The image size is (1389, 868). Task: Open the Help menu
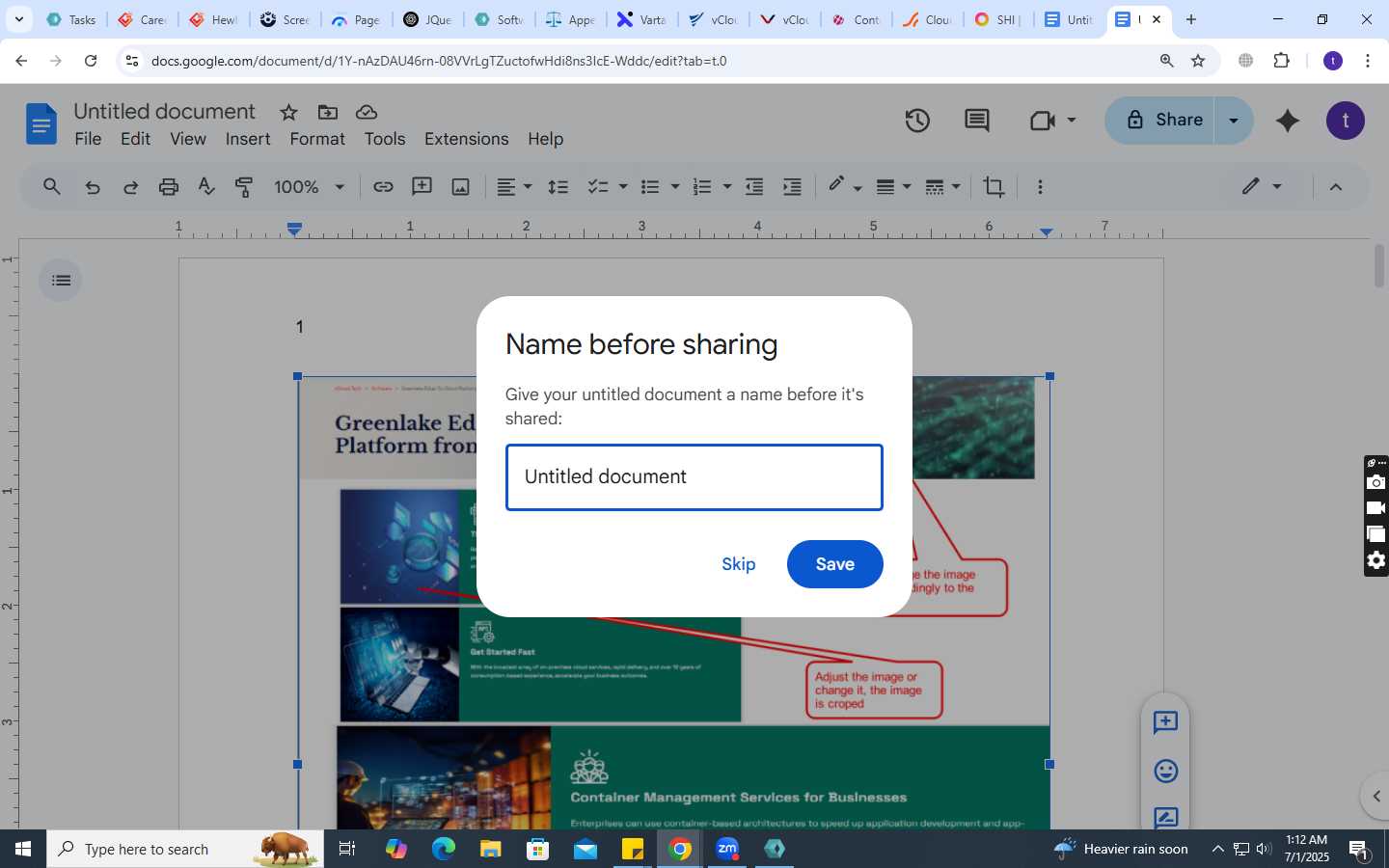pos(545,139)
